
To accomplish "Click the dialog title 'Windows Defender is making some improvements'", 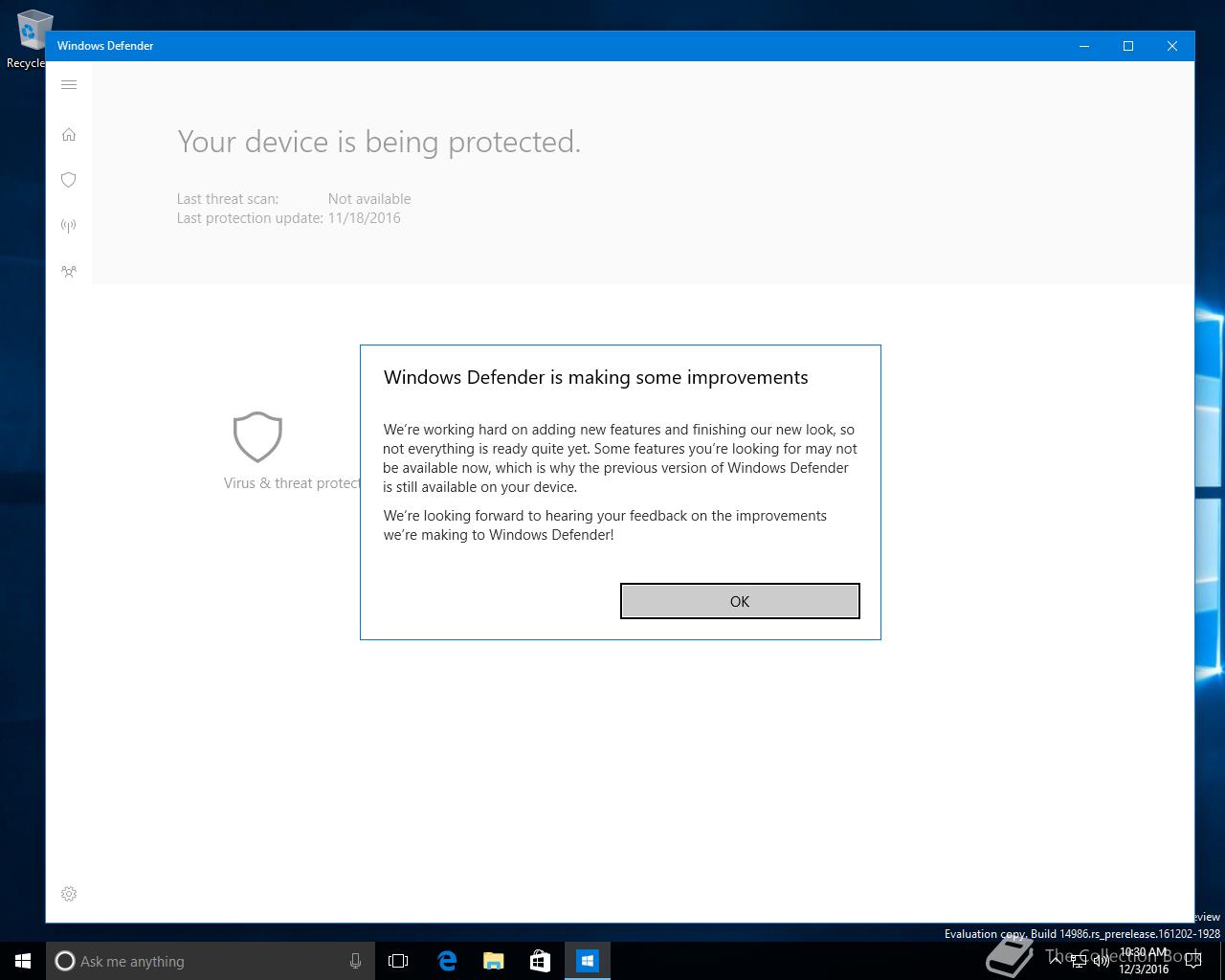I will coord(595,377).
